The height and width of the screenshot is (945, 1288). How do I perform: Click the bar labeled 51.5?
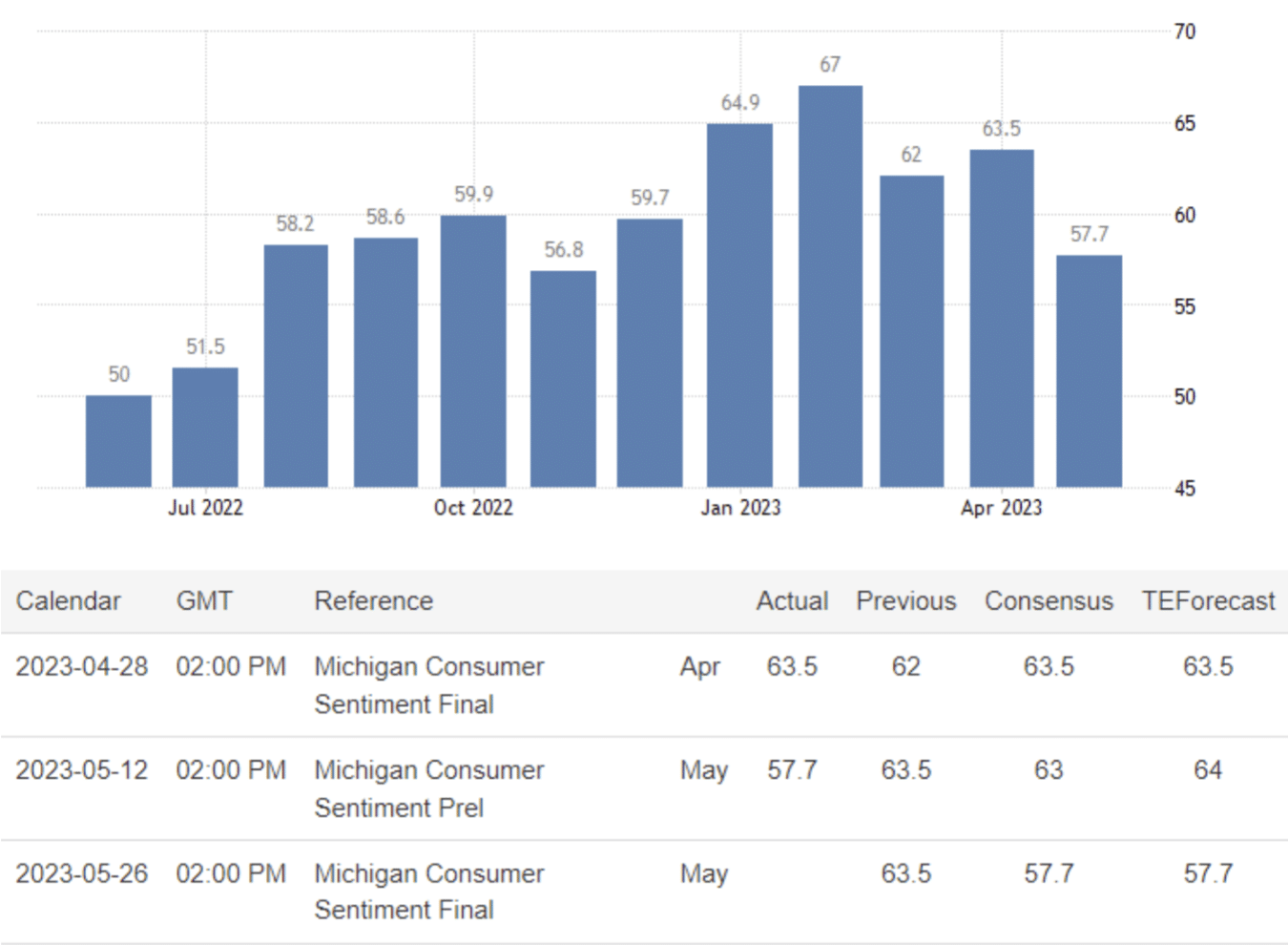tap(205, 428)
